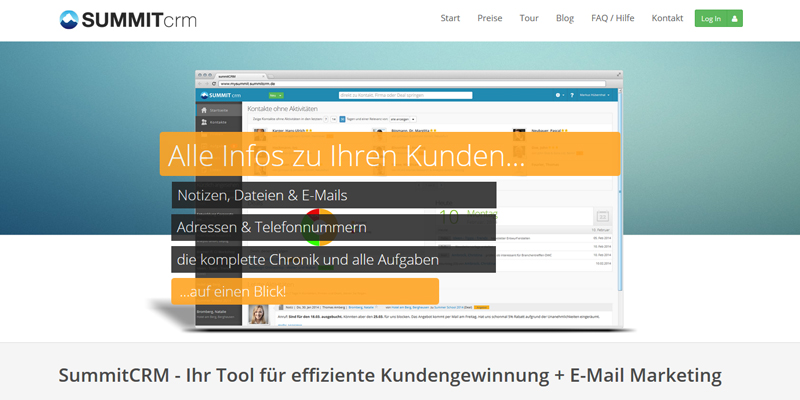Click the Startseite home icon in screenshot sidebar
This screenshot has width=800, height=400.
[204, 110]
